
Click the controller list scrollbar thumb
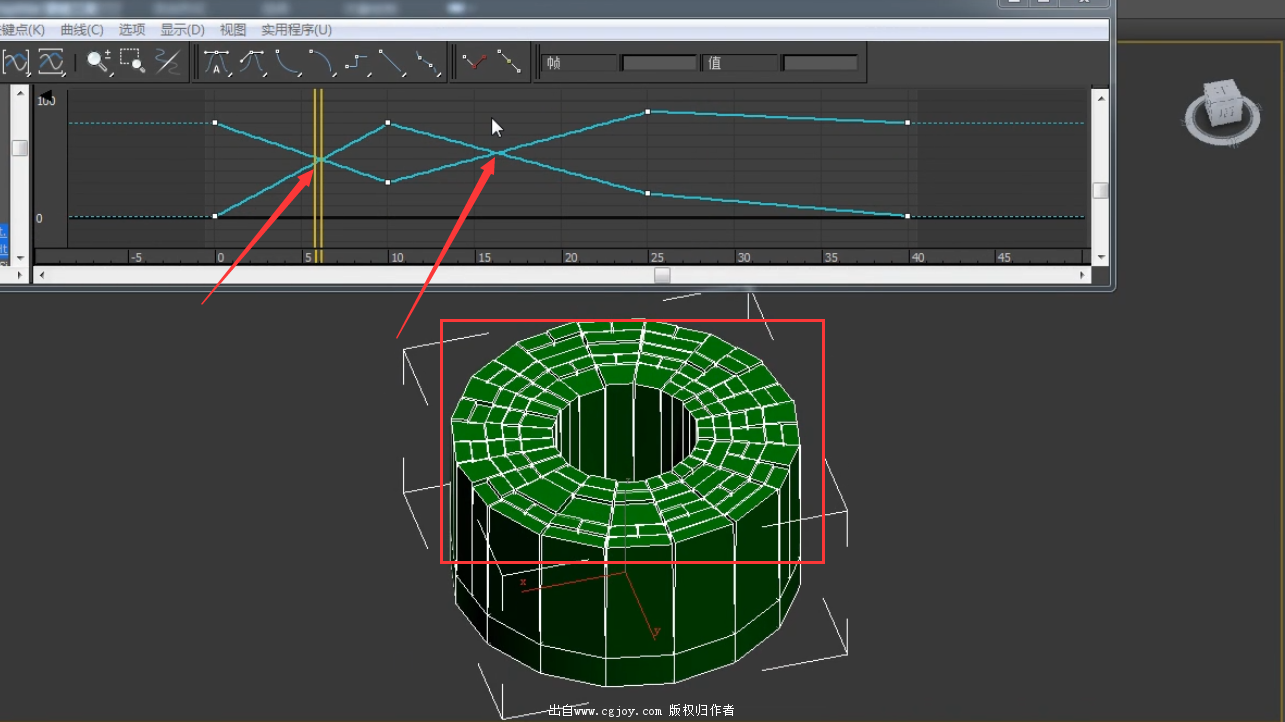(20, 147)
